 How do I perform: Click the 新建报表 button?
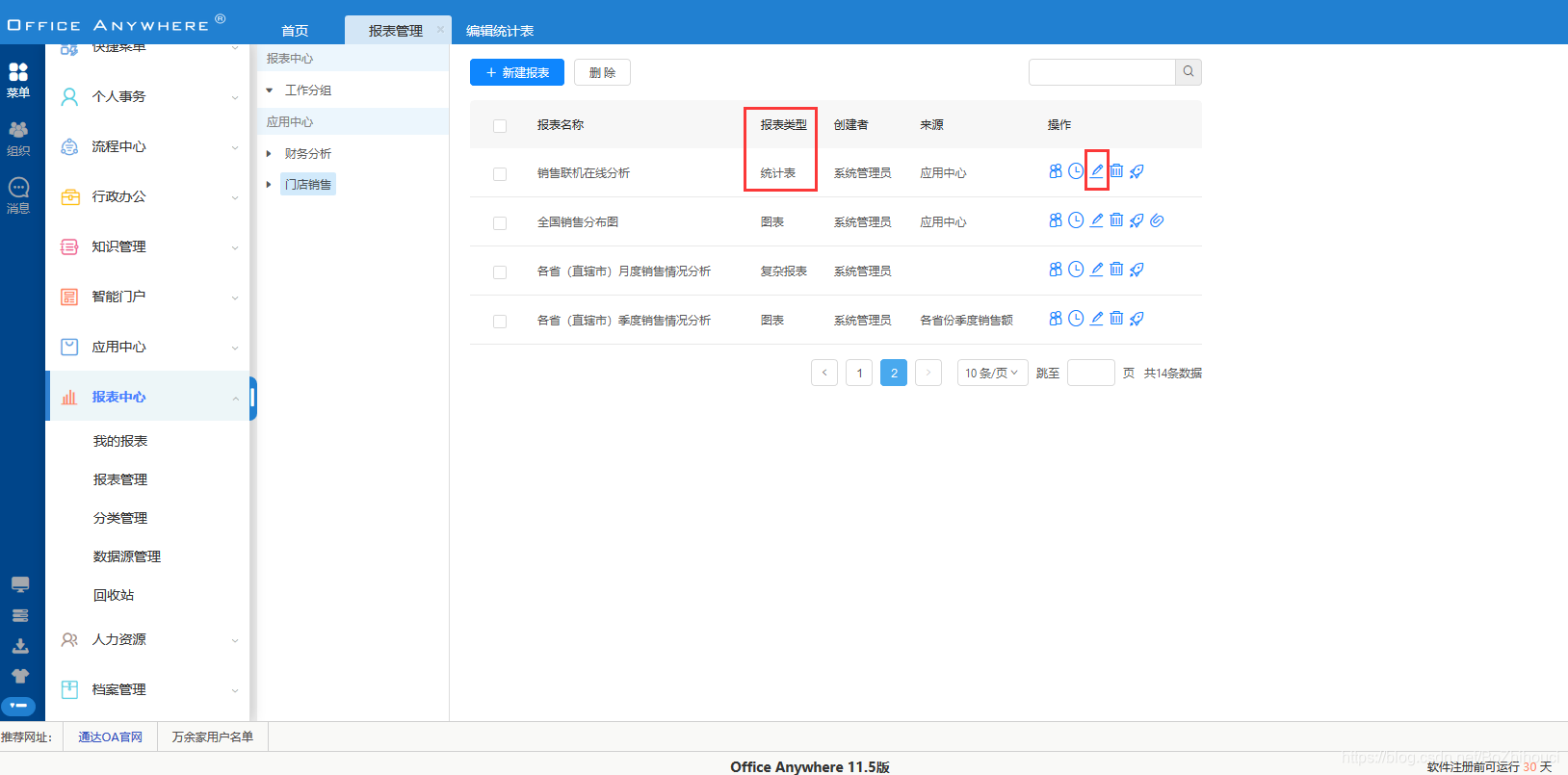pos(517,72)
